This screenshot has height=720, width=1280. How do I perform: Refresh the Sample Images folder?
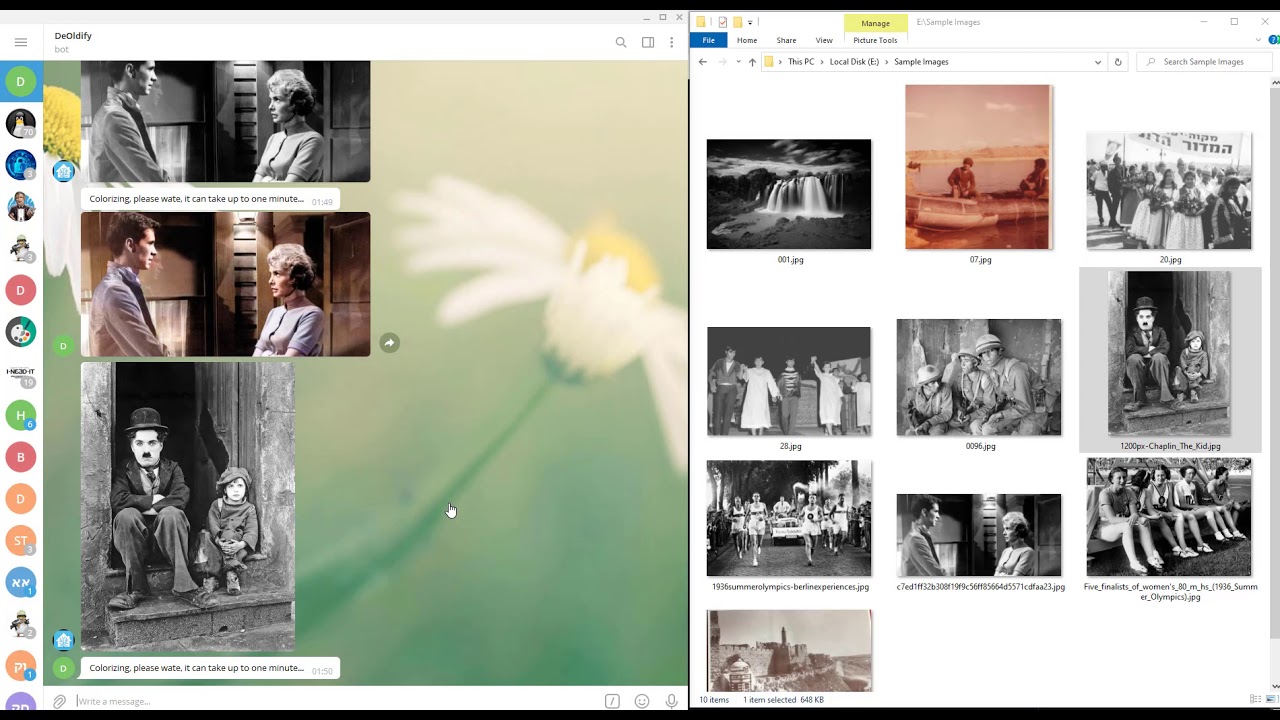(x=1118, y=62)
